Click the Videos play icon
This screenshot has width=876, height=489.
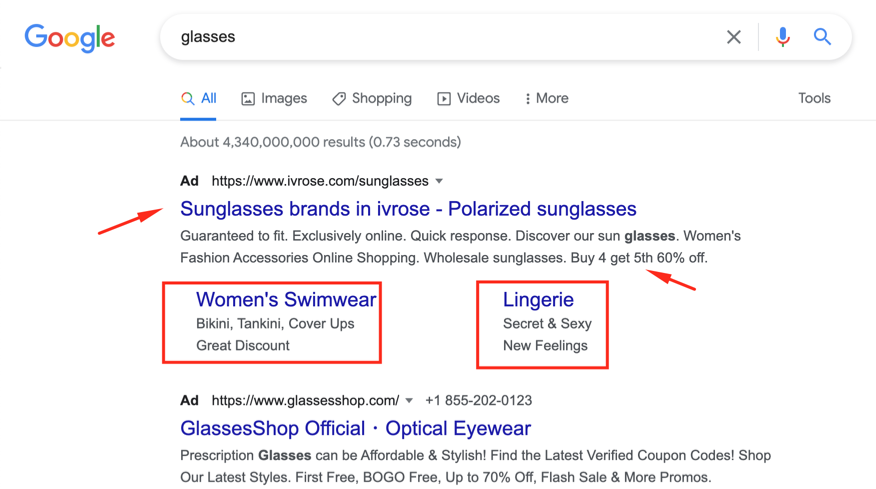pyautogui.click(x=444, y=98)
